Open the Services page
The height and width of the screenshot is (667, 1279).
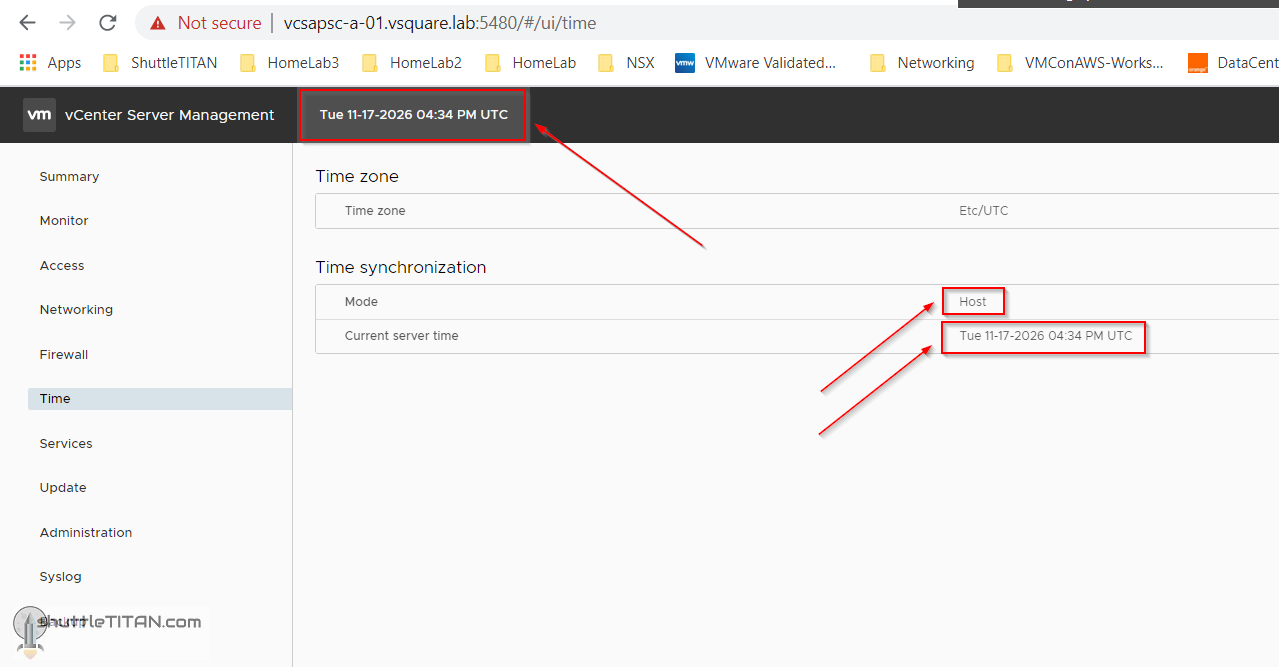[66, 444]
